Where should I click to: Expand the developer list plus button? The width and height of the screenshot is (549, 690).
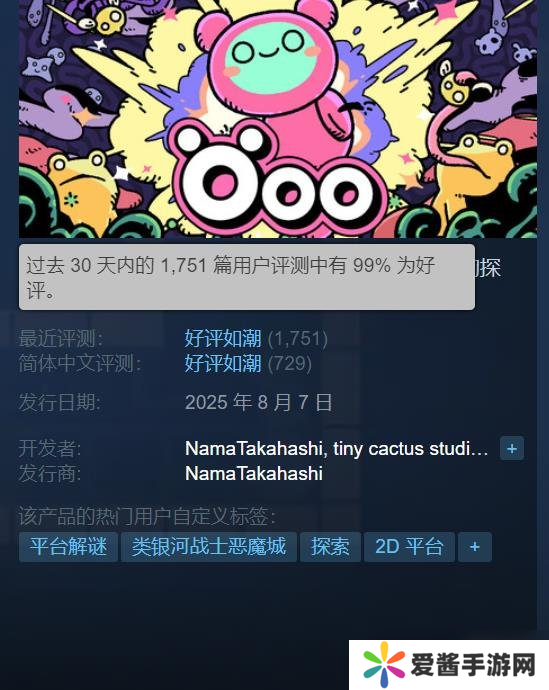[512, 448]
